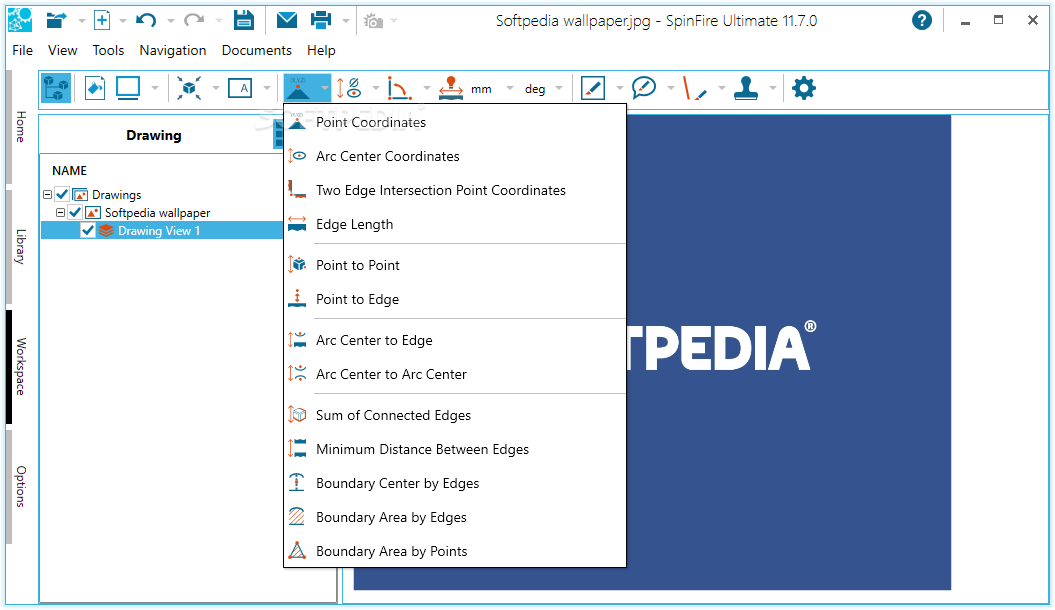Select Edge Length measurement

tap(455, 225)
